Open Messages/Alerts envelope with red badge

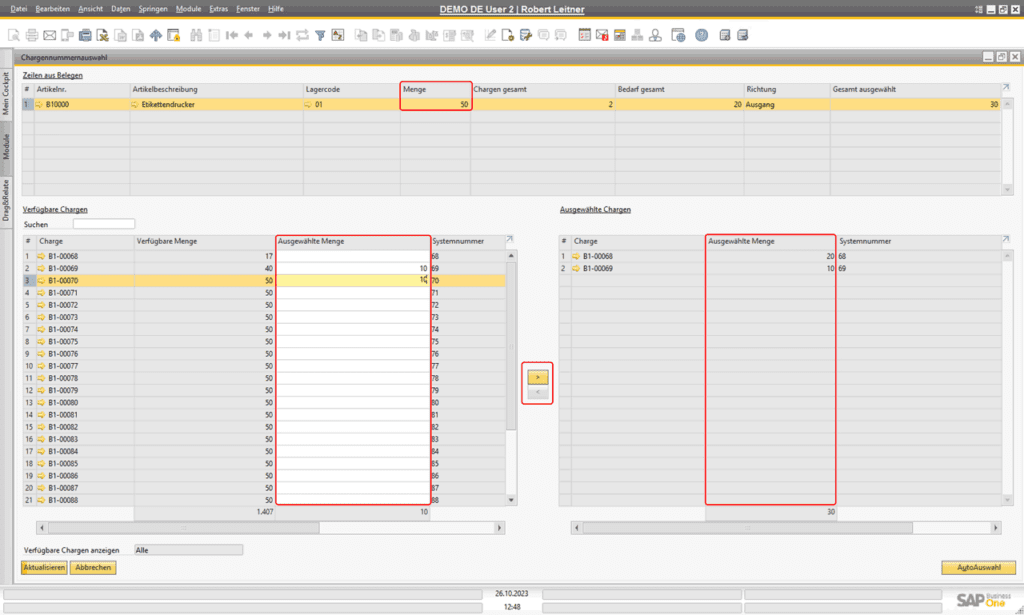[x=602, y=35]
